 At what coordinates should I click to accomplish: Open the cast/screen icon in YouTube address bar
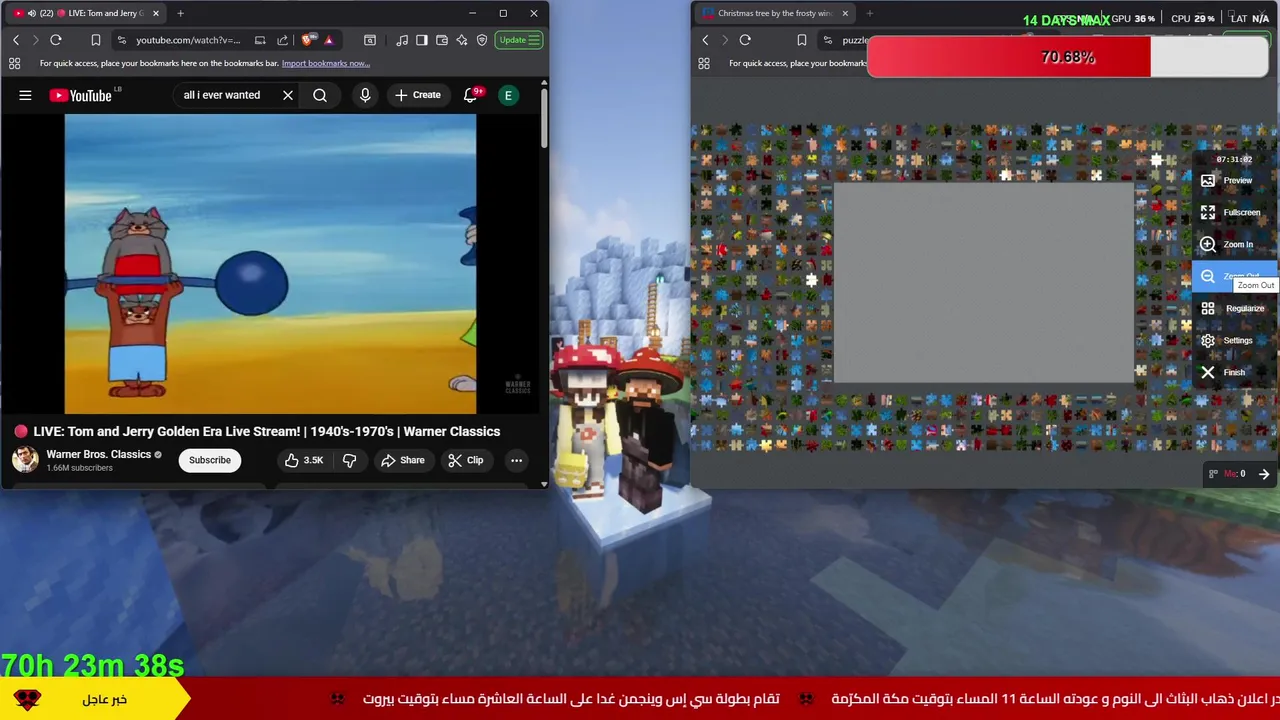[260, 40]
